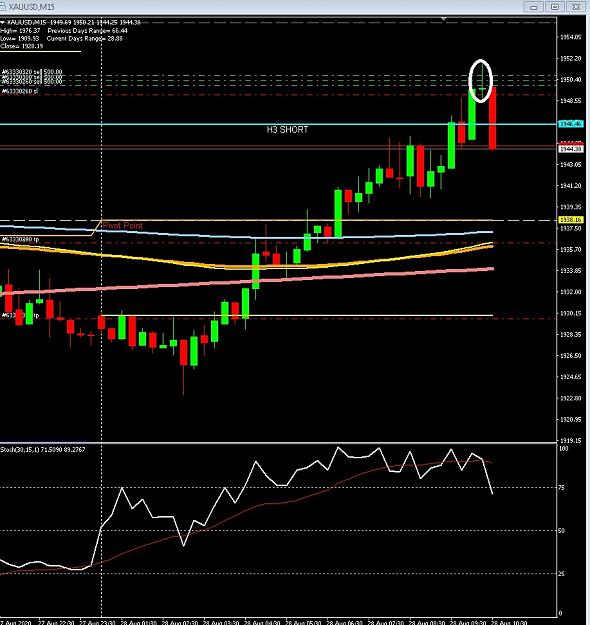Click price scale value 1926.50
Screen dimensions: 590x625
570,356
